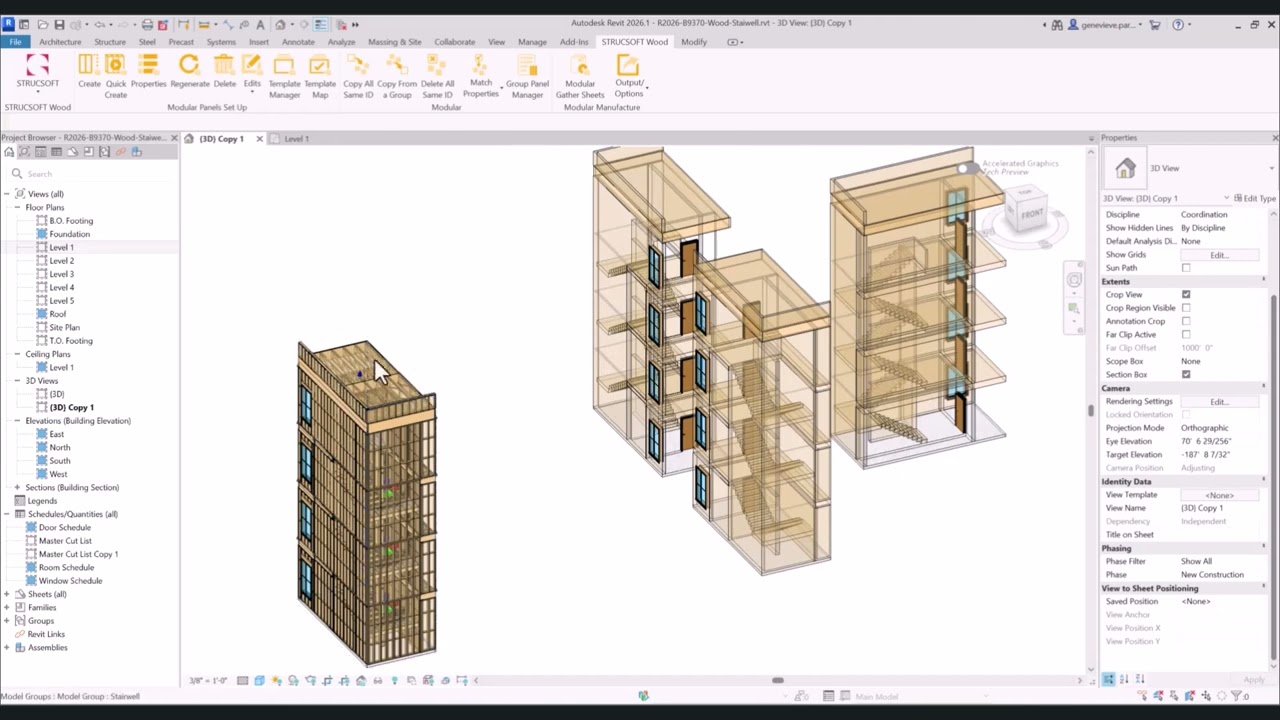Viewport: 1280px width, 720px height.
Task: Open Output/Options dropdown tool
Action: [x=629, y=76]
